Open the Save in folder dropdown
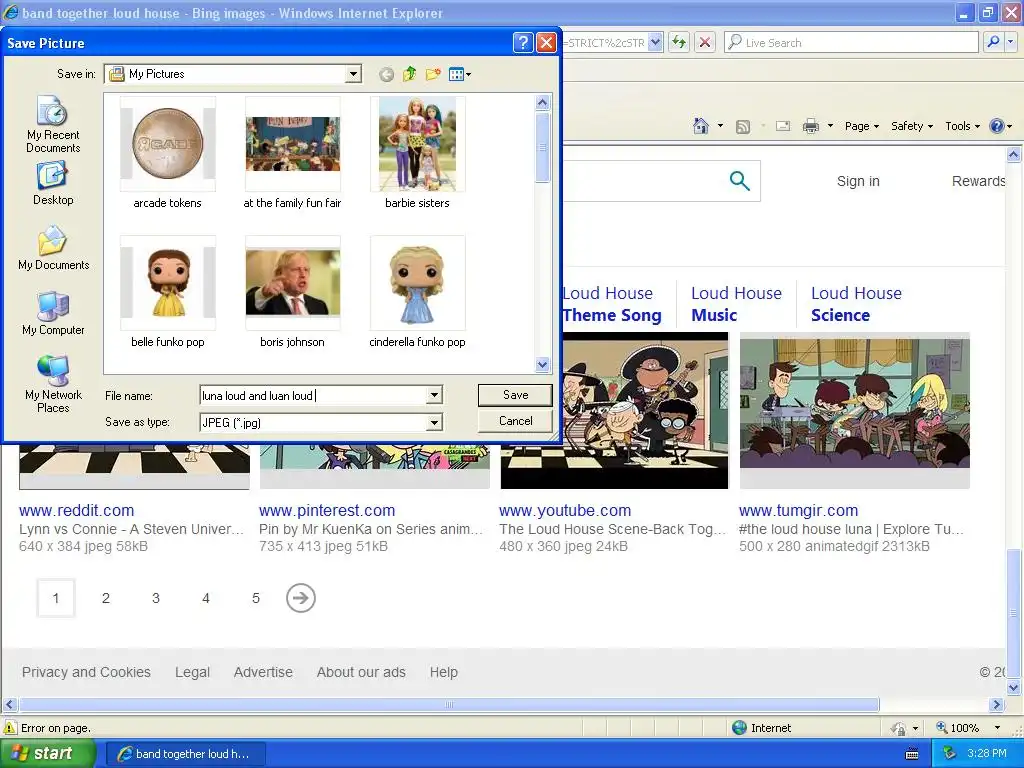 pyautogui.click(x=353, y=74)
